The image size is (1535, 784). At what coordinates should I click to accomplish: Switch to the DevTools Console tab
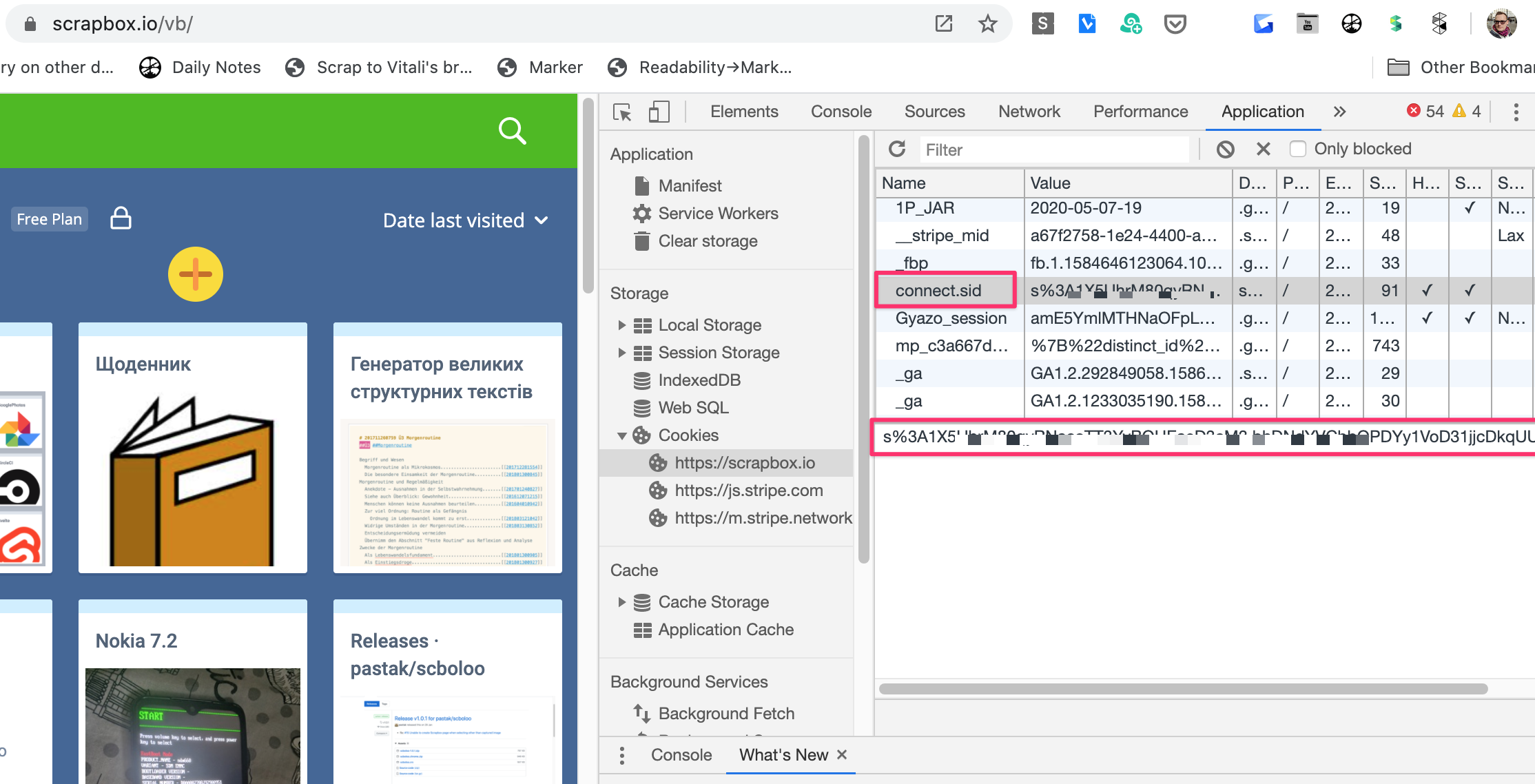(841, 112)
